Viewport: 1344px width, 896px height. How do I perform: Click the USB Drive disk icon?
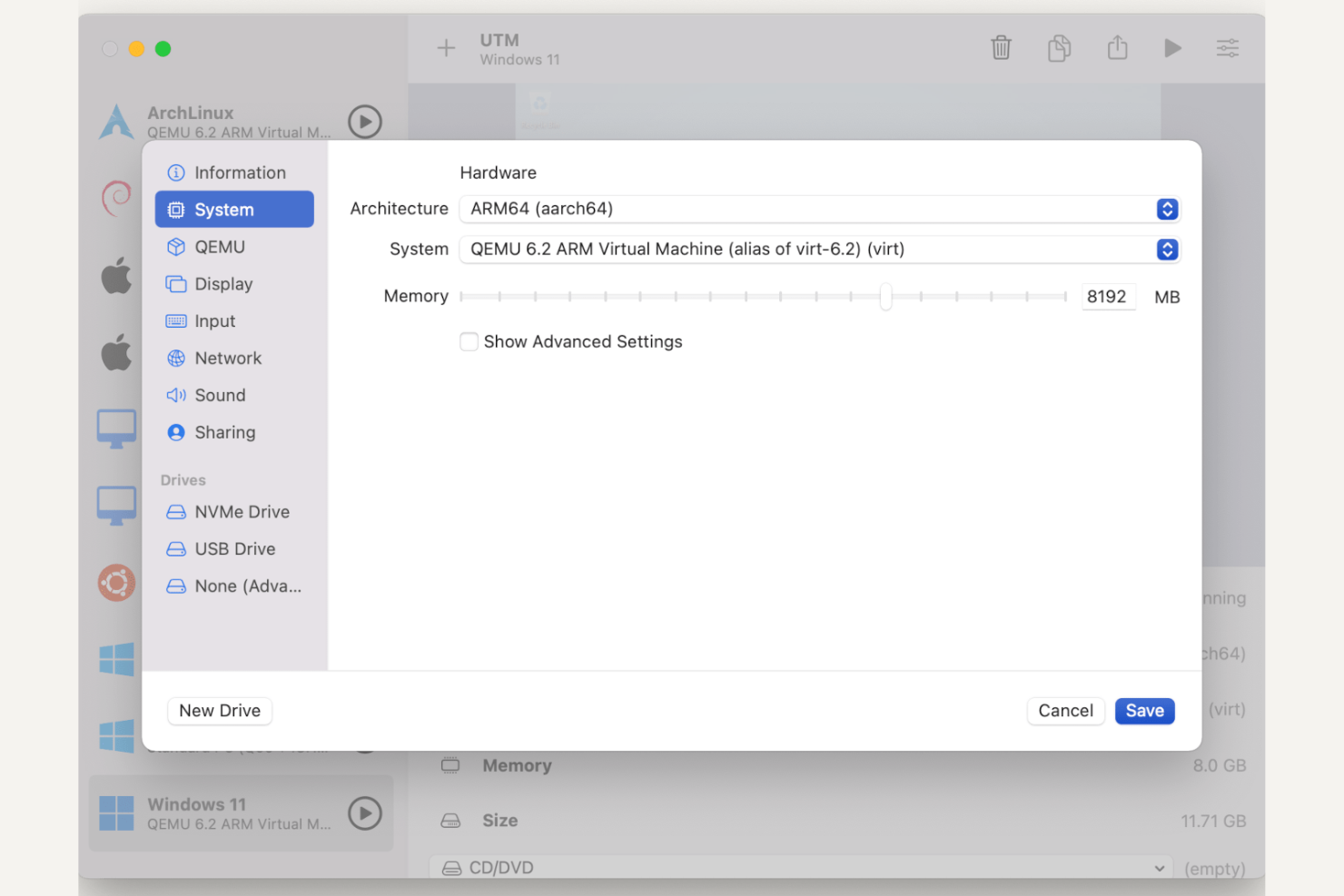176,549
